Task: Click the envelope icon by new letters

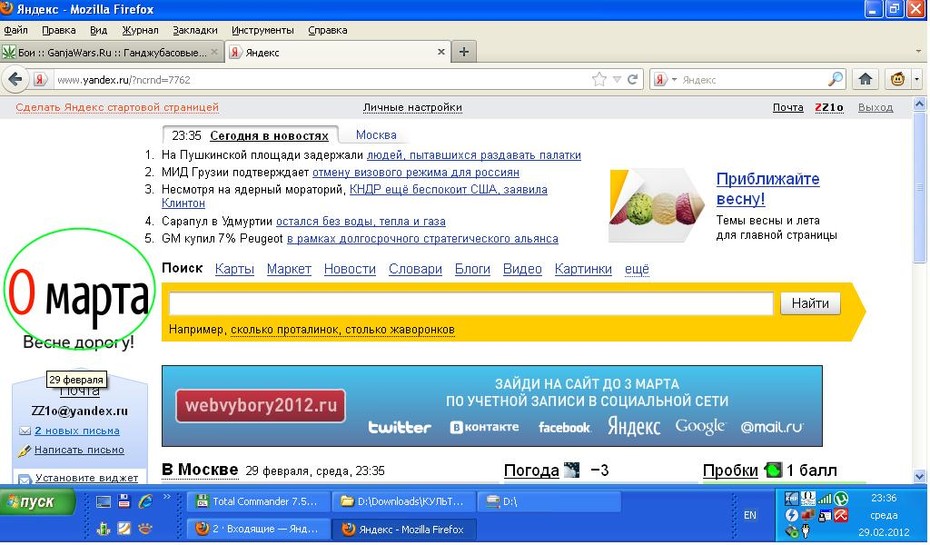Action: [x=24, y=431]
